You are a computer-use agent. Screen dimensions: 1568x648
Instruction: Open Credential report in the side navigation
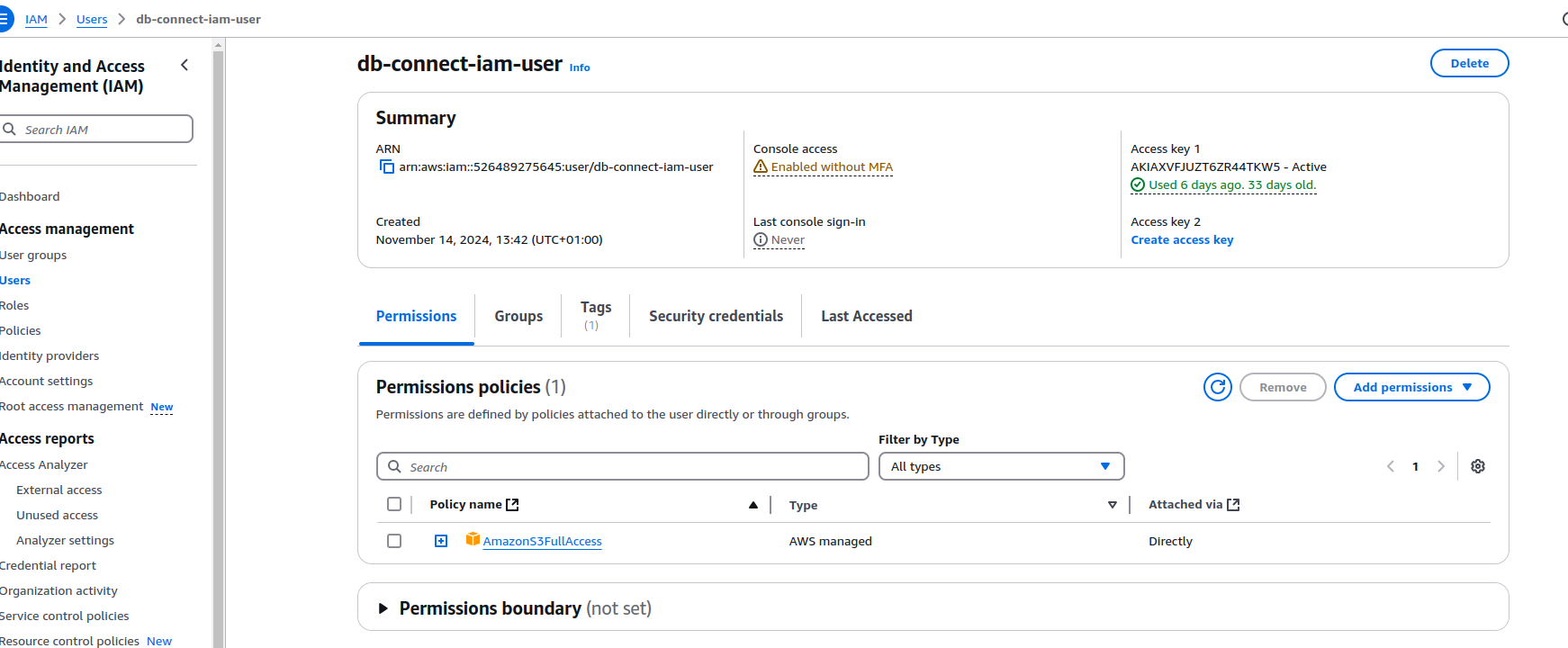(x=48, y=565)
